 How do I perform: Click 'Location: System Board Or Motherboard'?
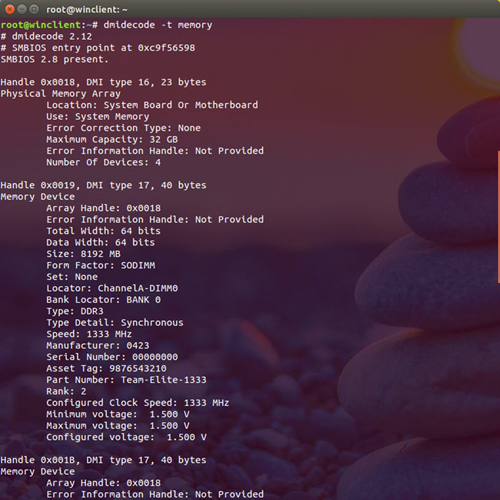[152, 105]
